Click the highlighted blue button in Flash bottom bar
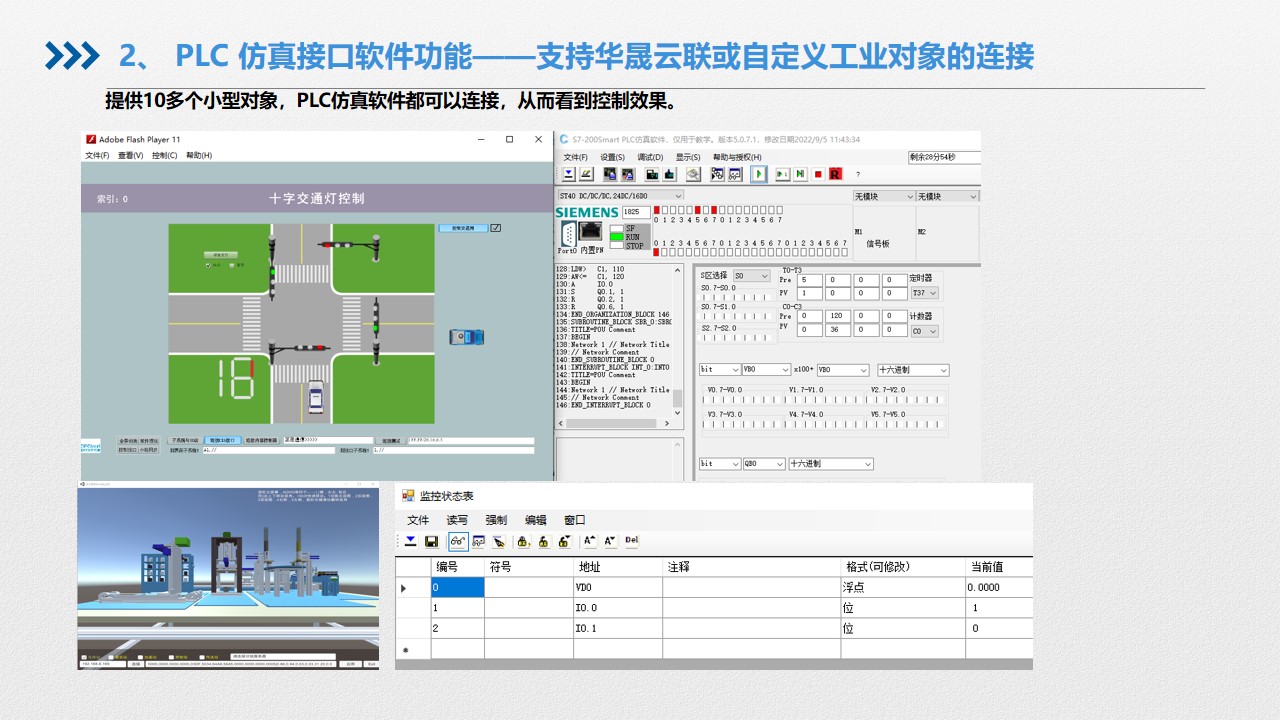 [x=222, y=440]
